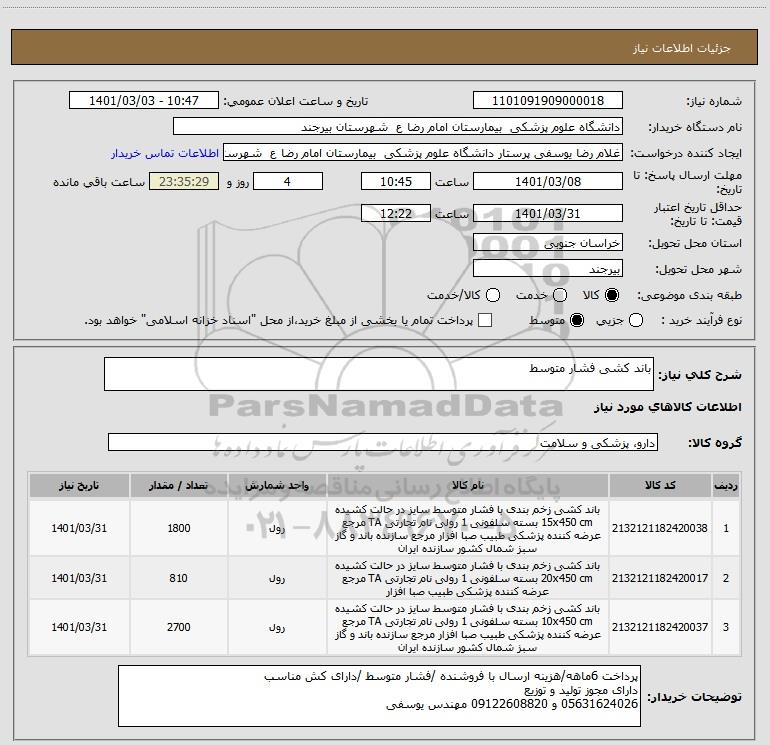Click the need number field 1101091909000018
Image resolution: width=770 pixels, height=745 pixels.
point(548,101)
